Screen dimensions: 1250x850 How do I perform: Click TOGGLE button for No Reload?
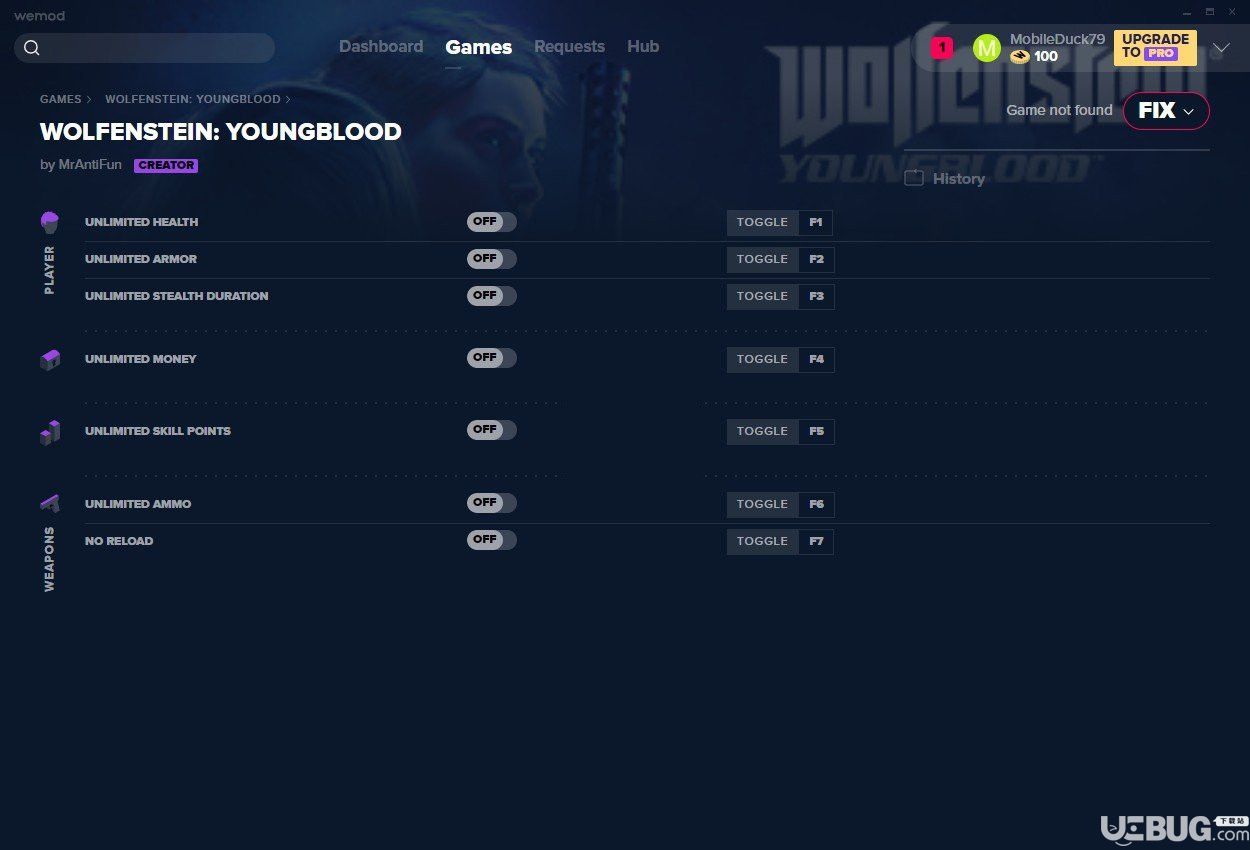coord(763,541)
